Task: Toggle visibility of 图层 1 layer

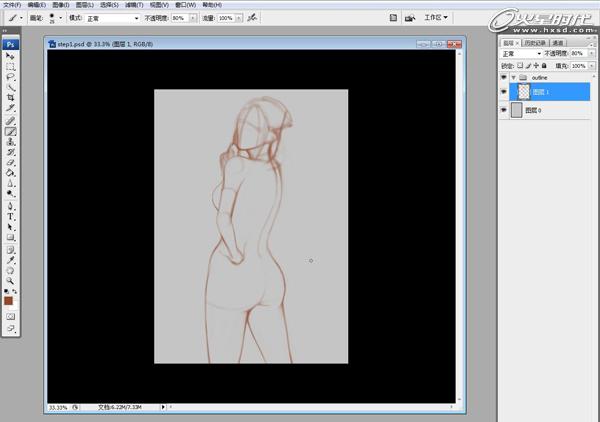Action: tap(503, 91)
